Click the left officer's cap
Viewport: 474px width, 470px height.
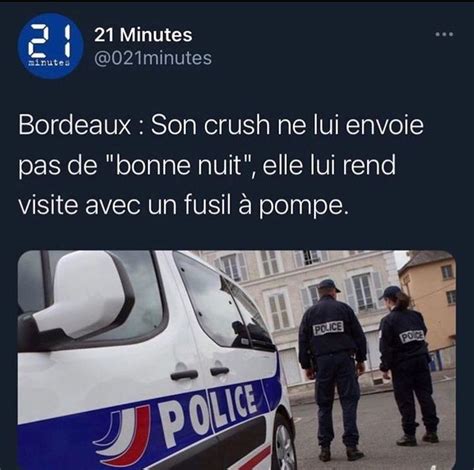point(328,286)
